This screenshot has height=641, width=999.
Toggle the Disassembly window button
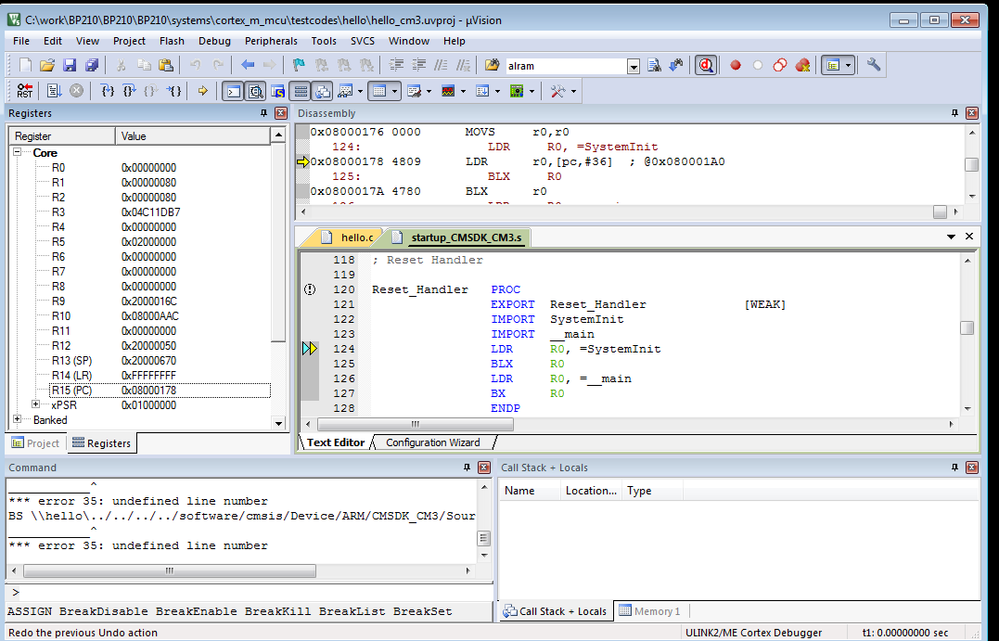tap(256, 91)
